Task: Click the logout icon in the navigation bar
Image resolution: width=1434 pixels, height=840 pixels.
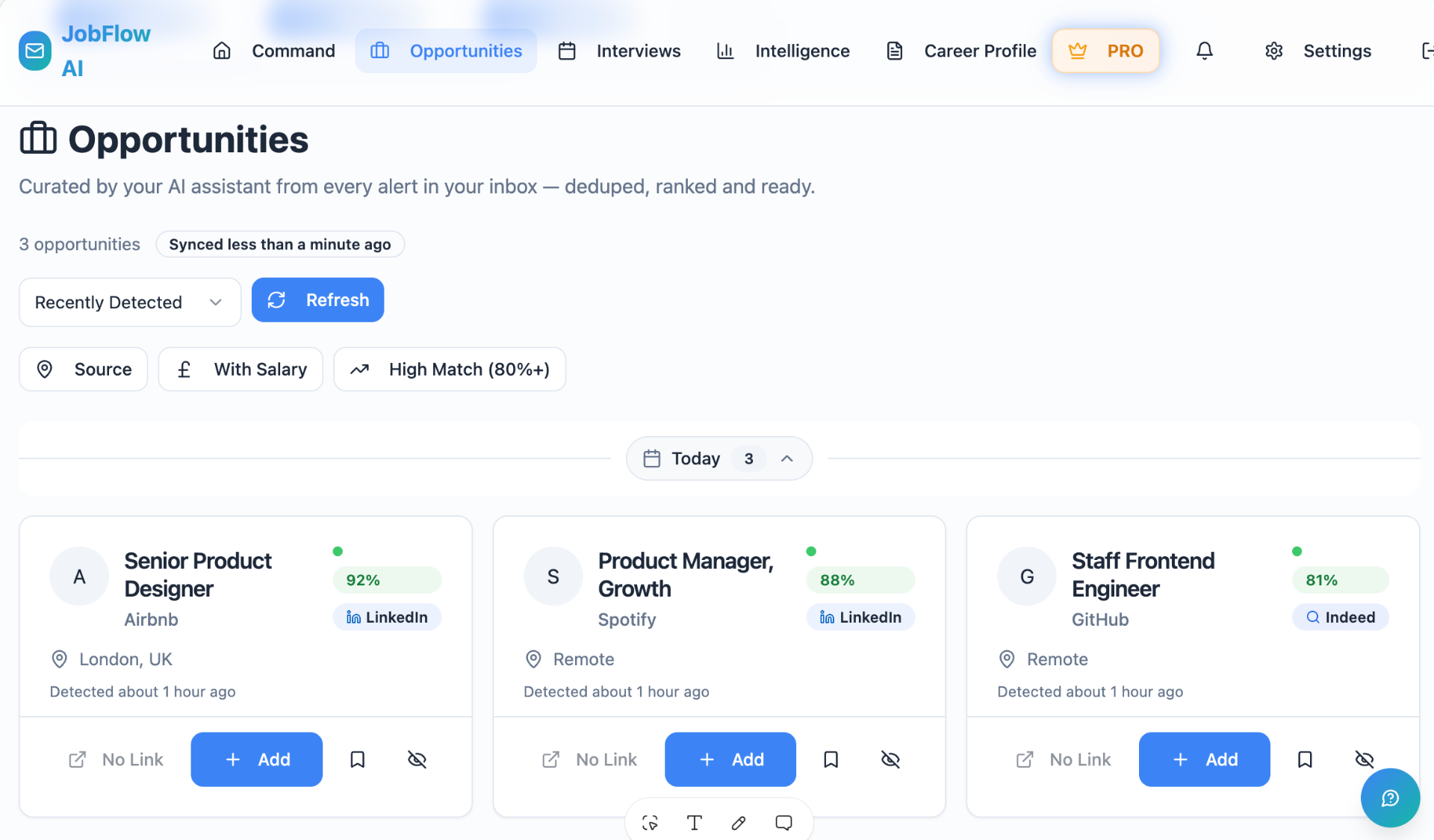Action: point(1426,51)
